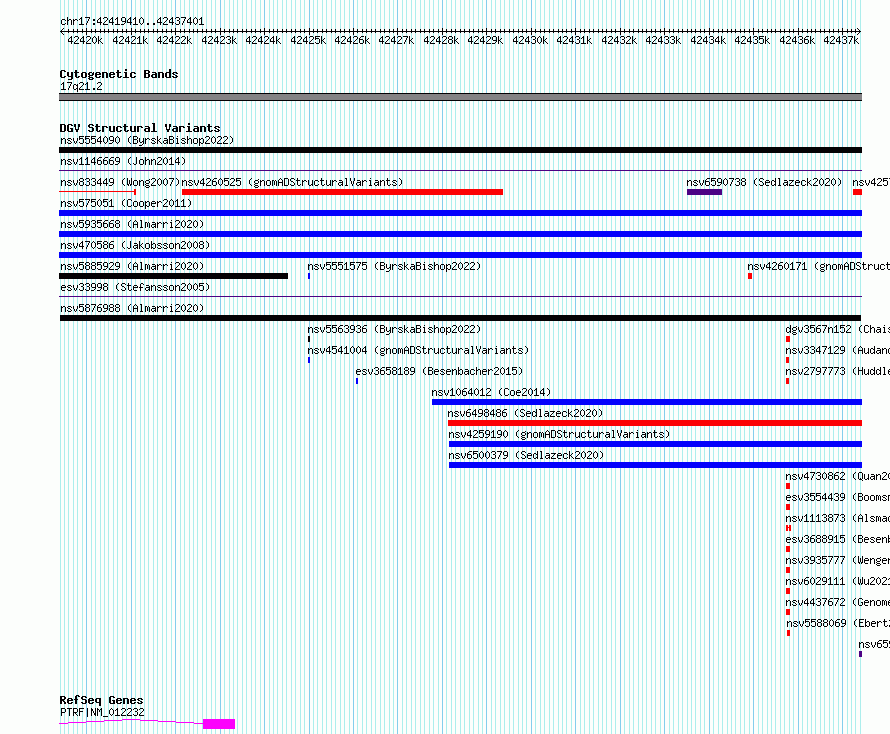Image resolution: width=890 pixels, height=734 pixels.
Task: Click the 42437k ruler label
Action: (841, 40)
